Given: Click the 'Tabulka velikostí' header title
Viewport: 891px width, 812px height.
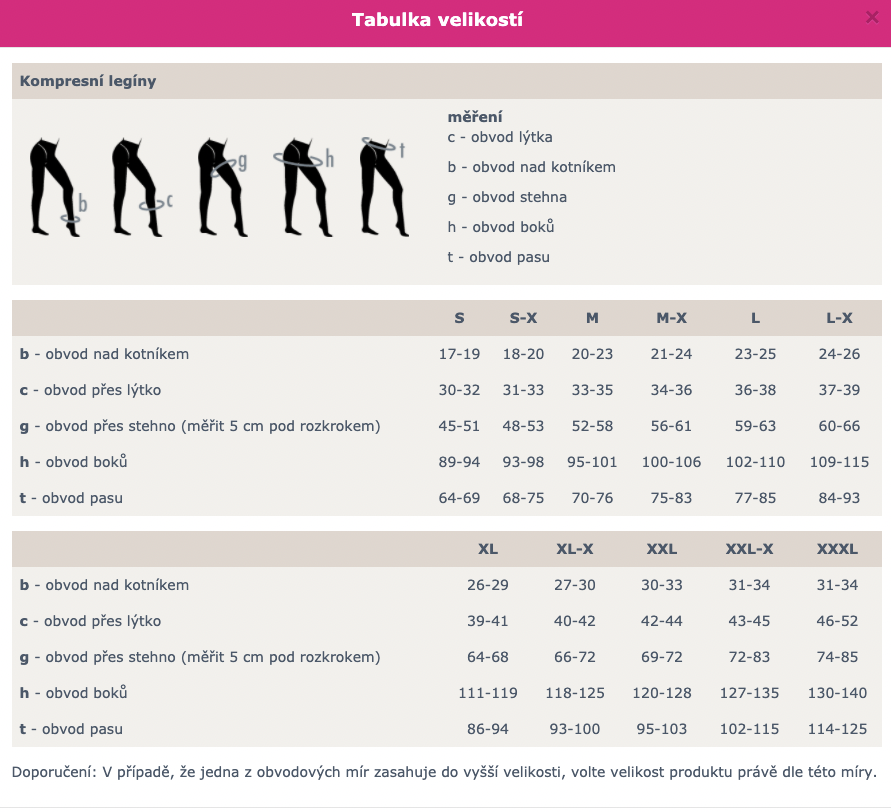Looking at the screenshot, I should (x=437, y=20).
